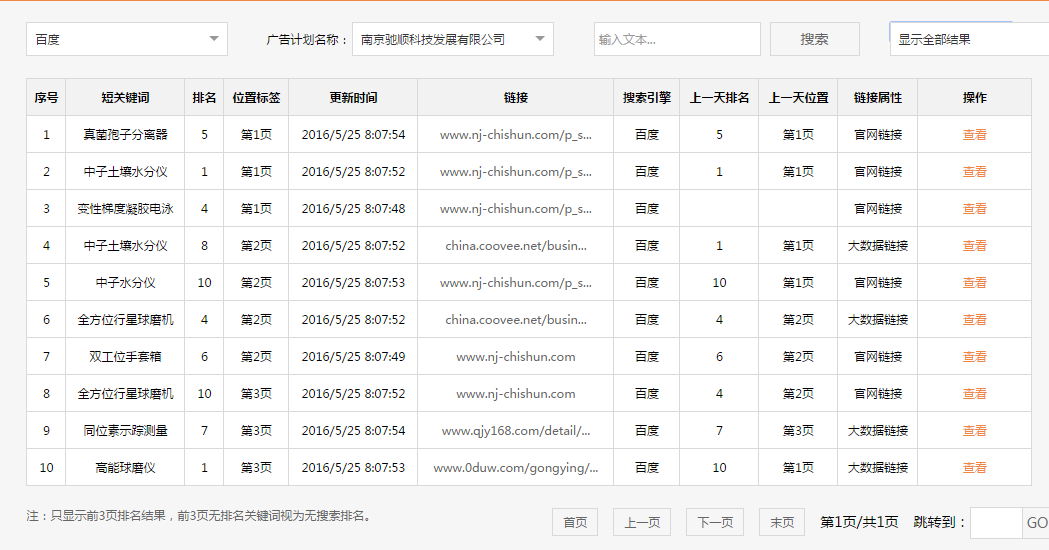Click 查看 in row 2
Image resolution: width=1049 pixels, height=550 pixels.
pyautogui.click(x=975, y=171)
